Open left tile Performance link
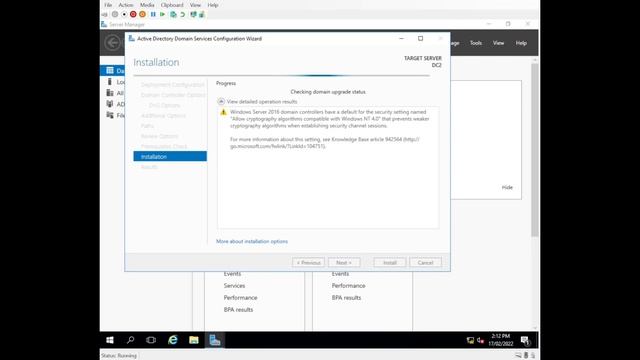 point(240,298)
